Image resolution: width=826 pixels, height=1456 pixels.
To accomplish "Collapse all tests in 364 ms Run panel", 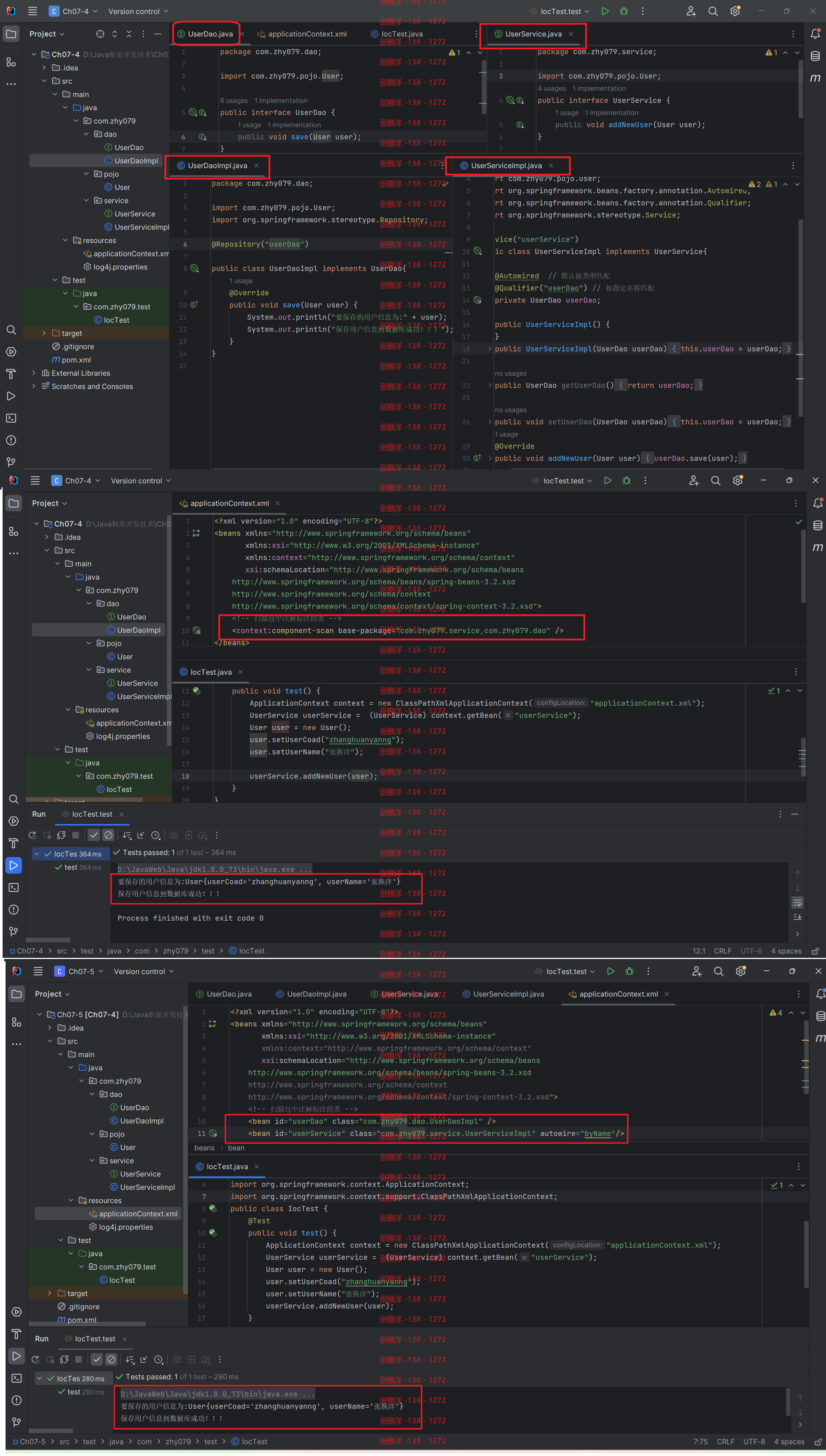I will pyautogui.click(x=141, y=835).
